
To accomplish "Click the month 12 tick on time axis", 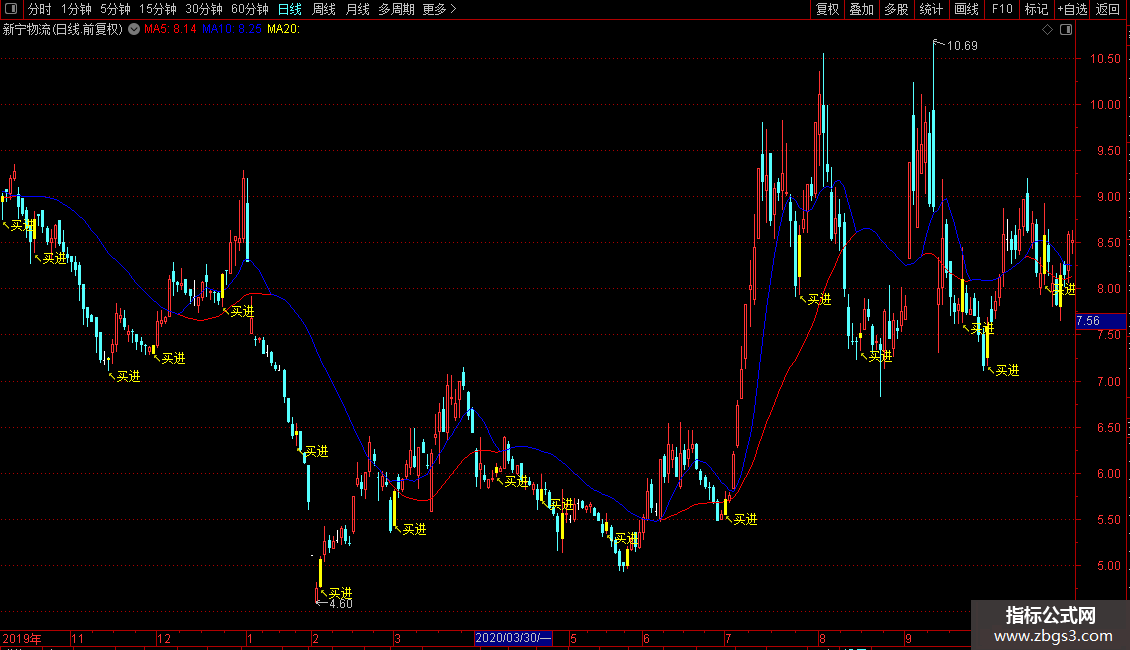I will (164, 638).
